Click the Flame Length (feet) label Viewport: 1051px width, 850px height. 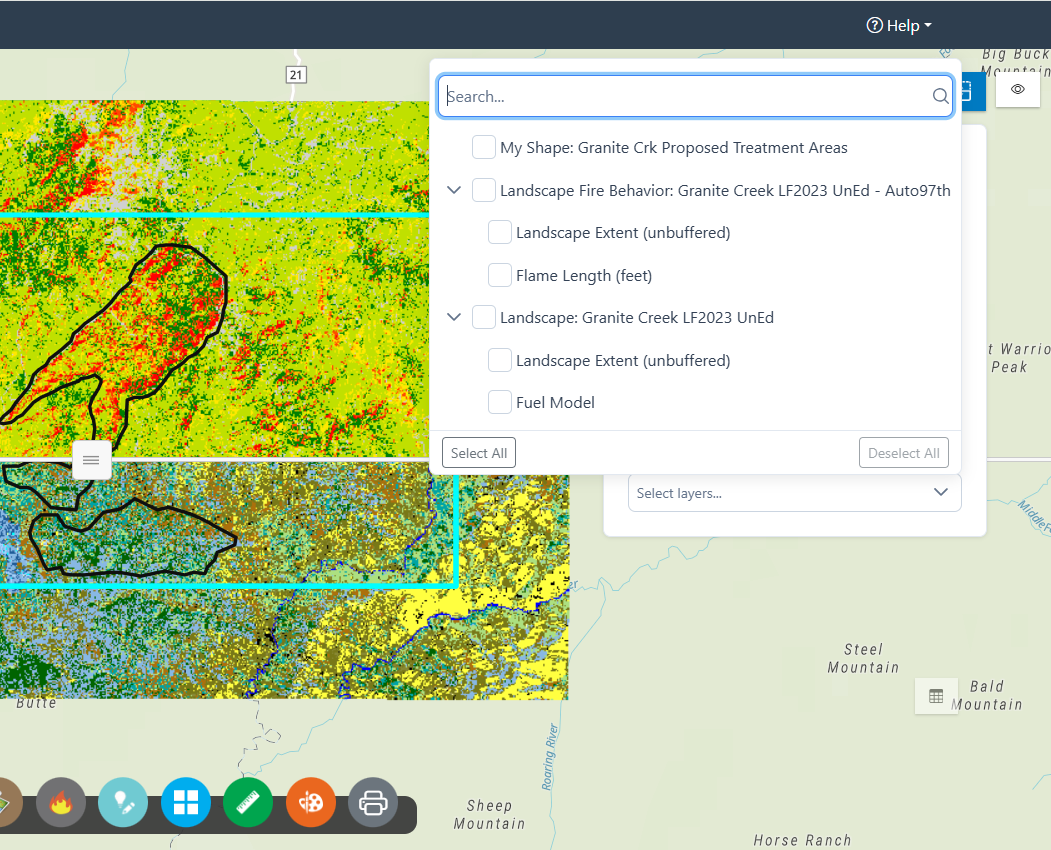584,276
